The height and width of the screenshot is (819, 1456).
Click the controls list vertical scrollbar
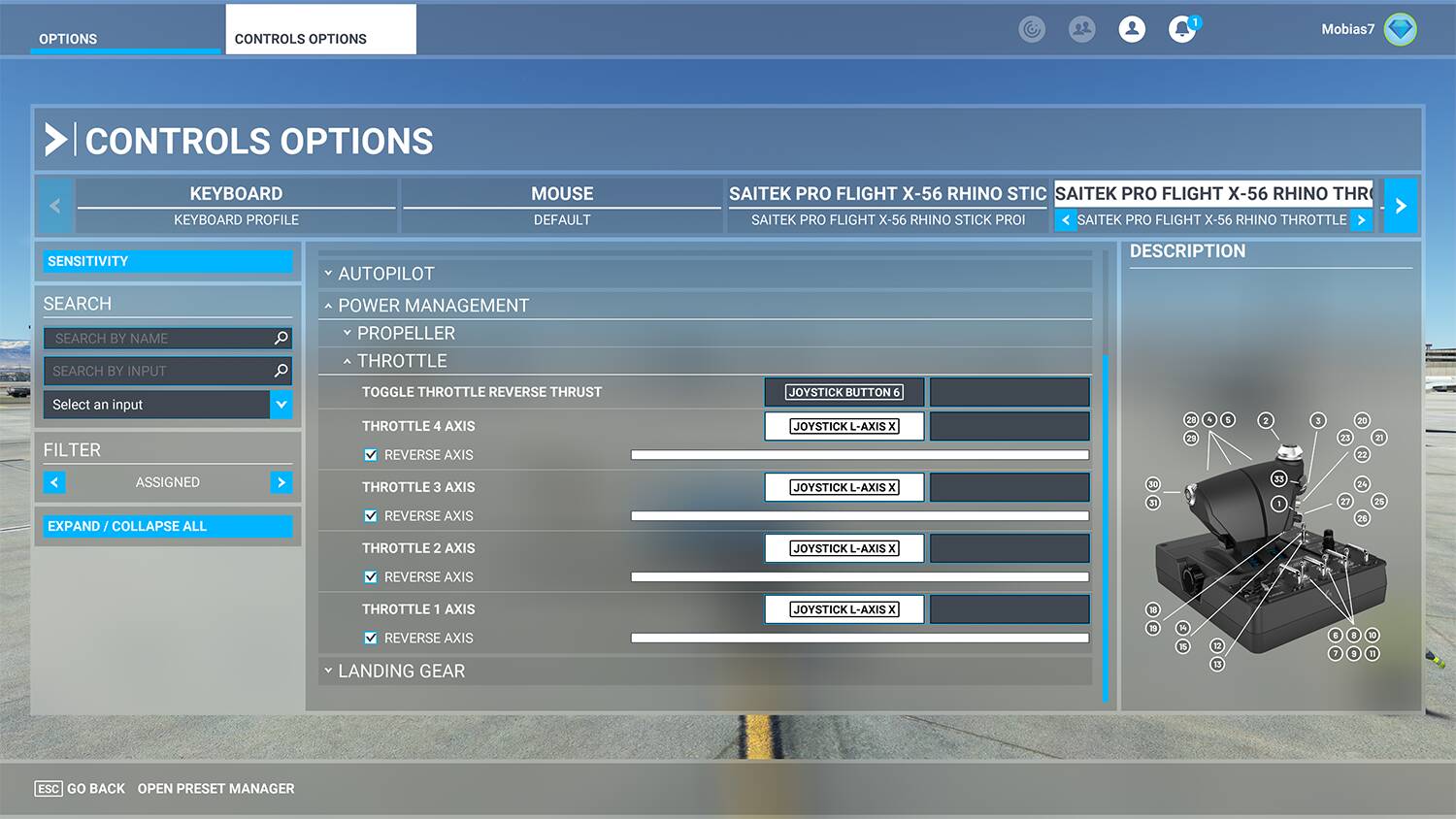1105,527
